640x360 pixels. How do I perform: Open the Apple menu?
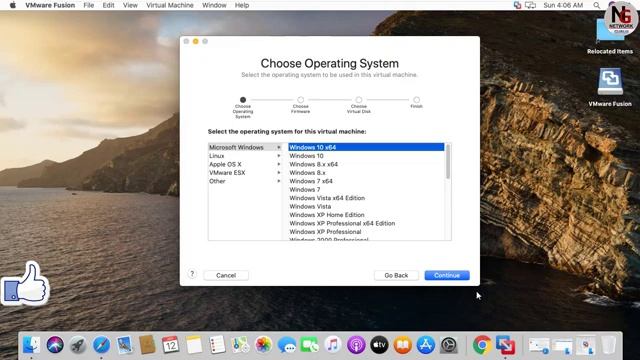click(13, 5)
